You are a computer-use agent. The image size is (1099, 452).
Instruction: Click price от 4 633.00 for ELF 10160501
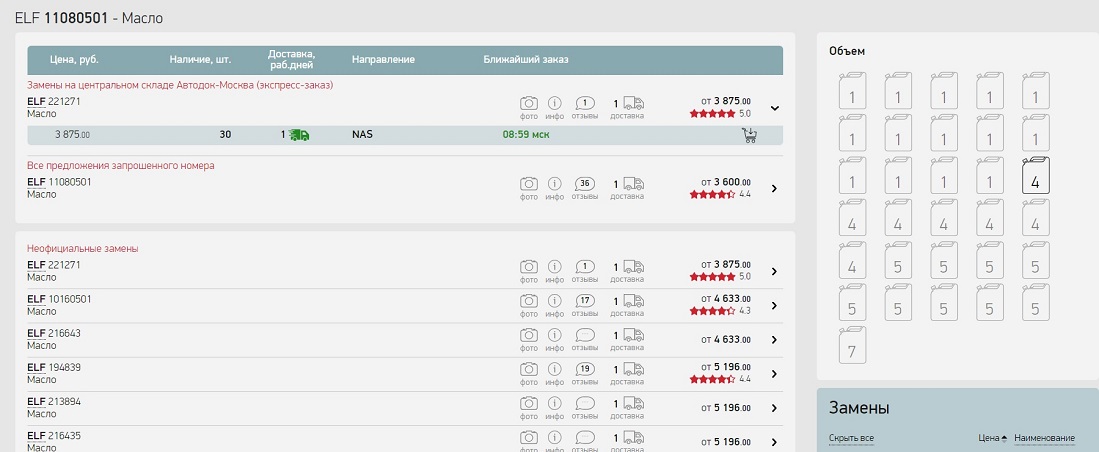click(x=726, y=299)
